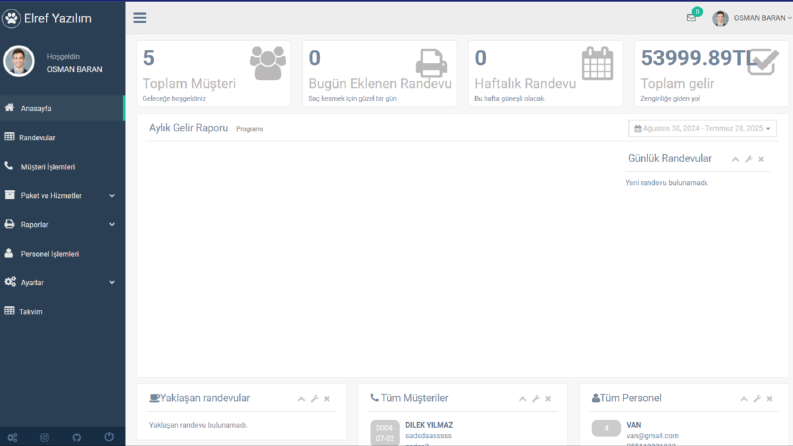
Task: Collapse the Tüm Personel panel
Action: coord(744,399)
